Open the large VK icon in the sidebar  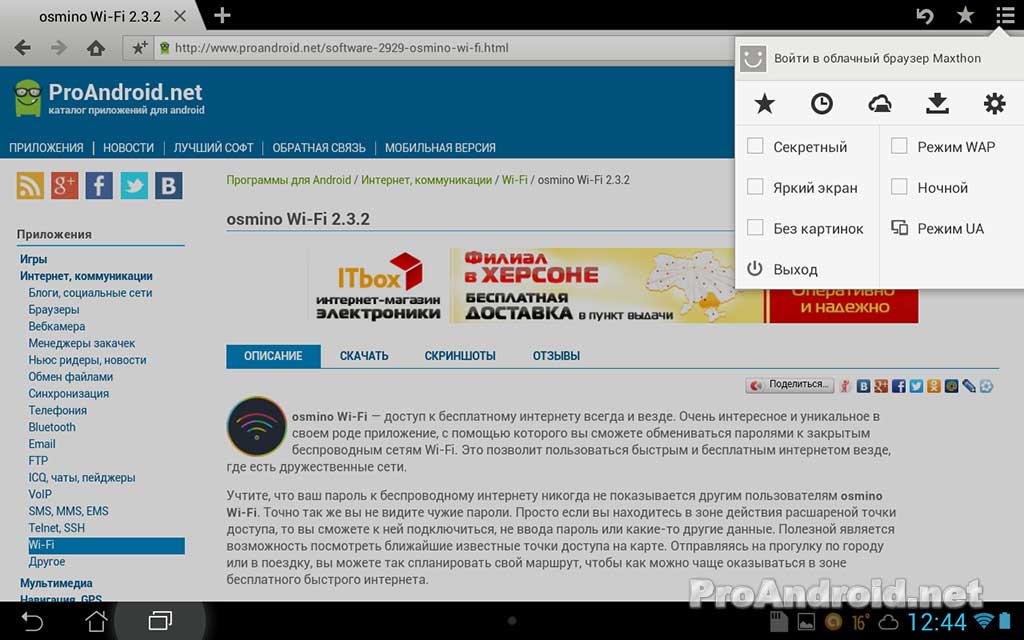pos(168,186)
